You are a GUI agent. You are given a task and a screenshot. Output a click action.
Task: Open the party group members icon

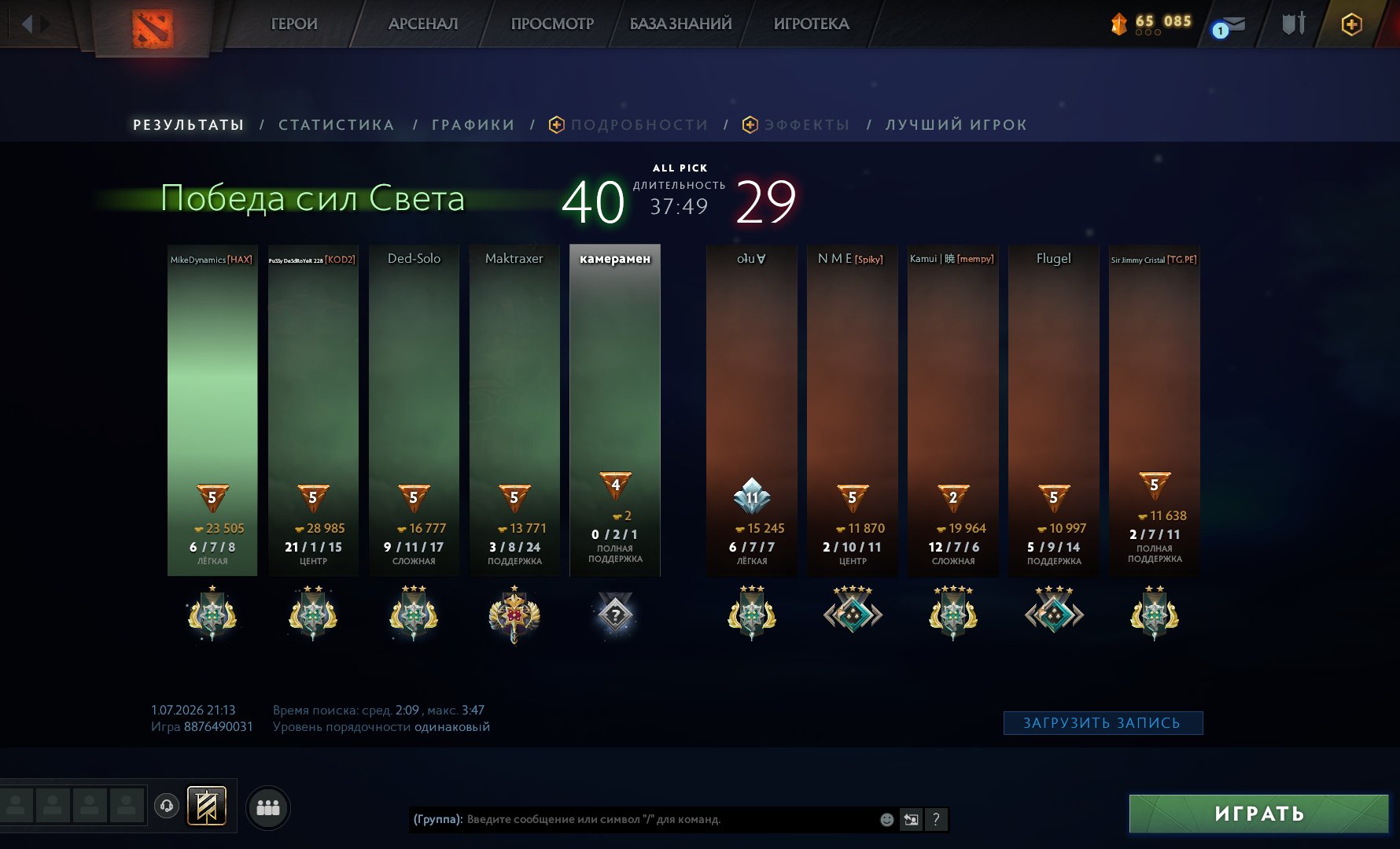[x=268, y=807]
